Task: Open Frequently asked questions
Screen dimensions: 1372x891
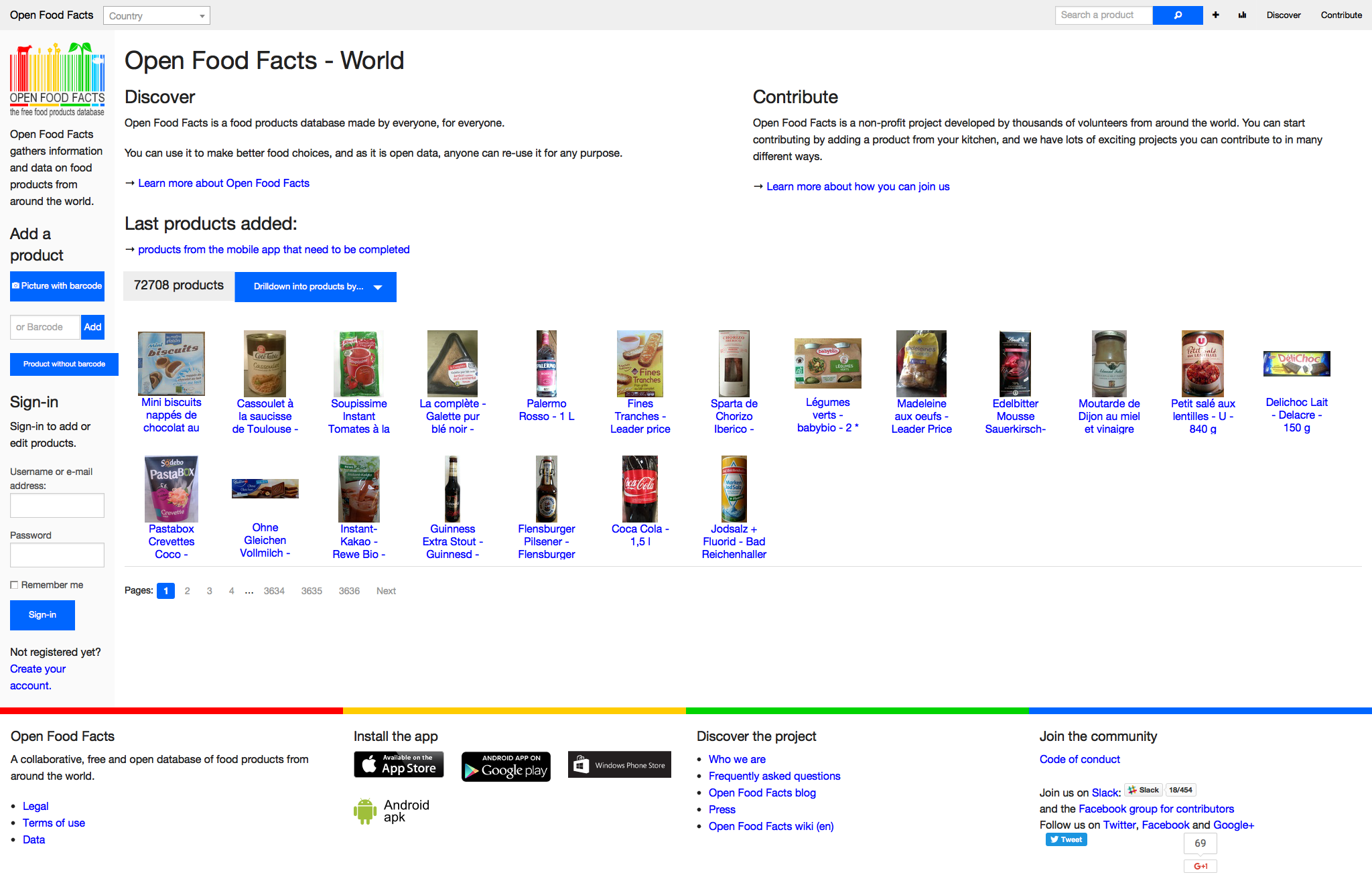Action: (x=774, y=776)
